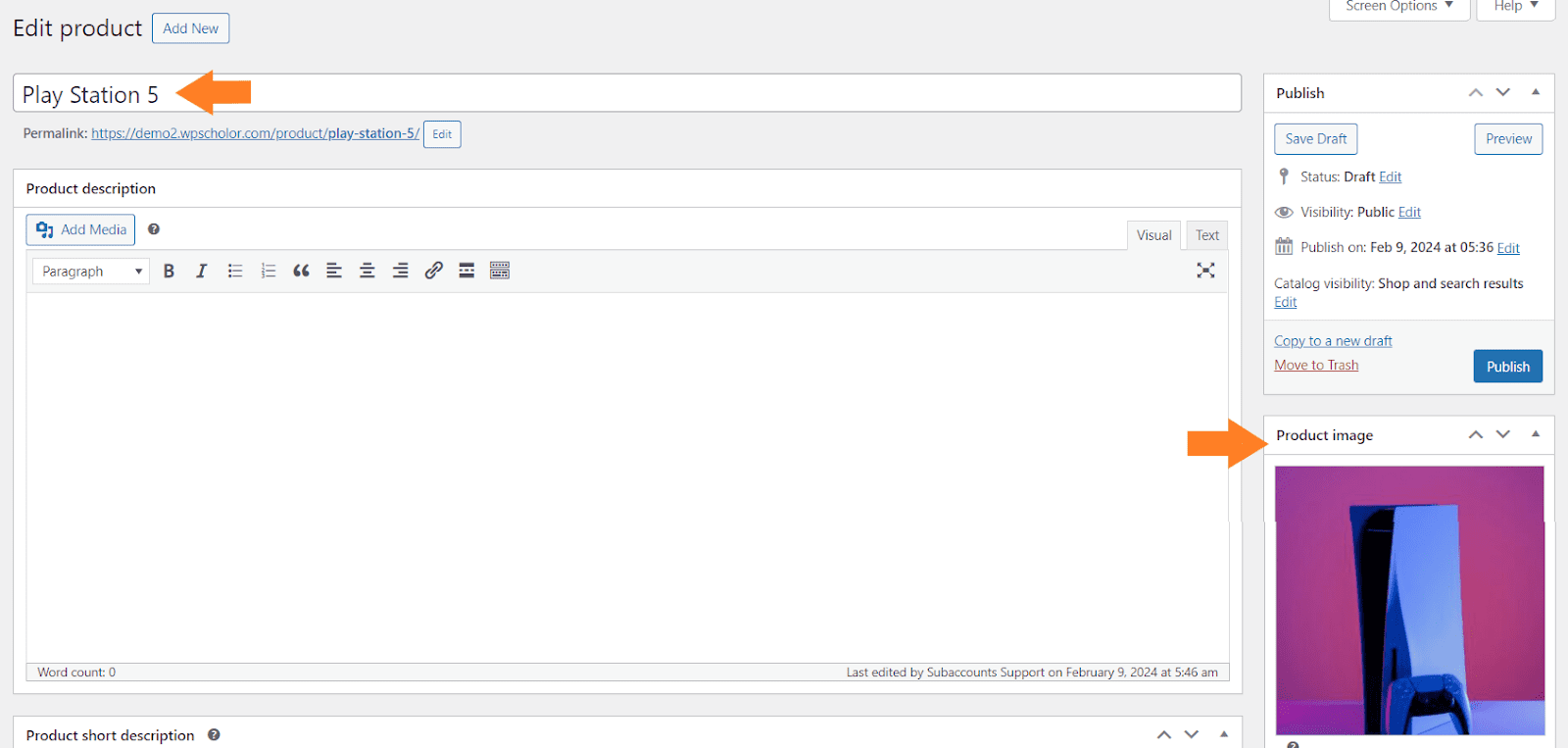Switch to the Visual editor tab
The image size is (1568, 748).
click(1153, 235)
